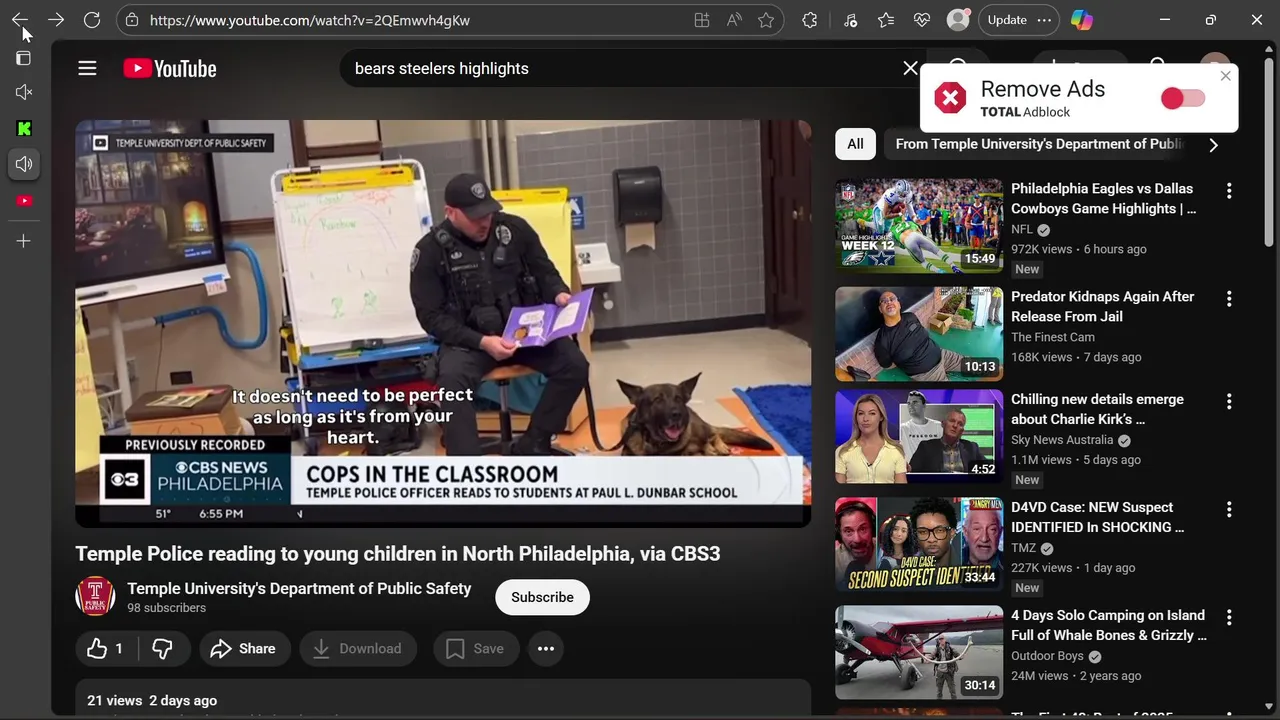Open Predator Kidnaps Again thumbnail

tap(919, 334)
